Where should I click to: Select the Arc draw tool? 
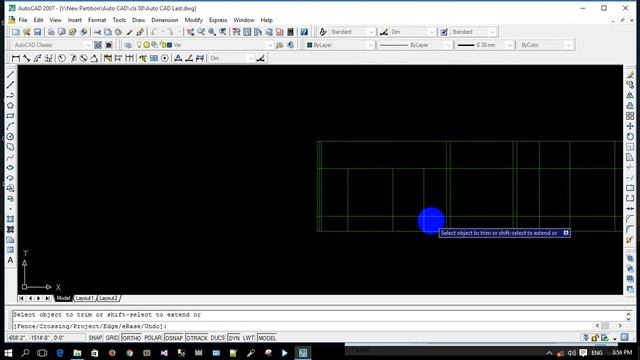(10, 126)
